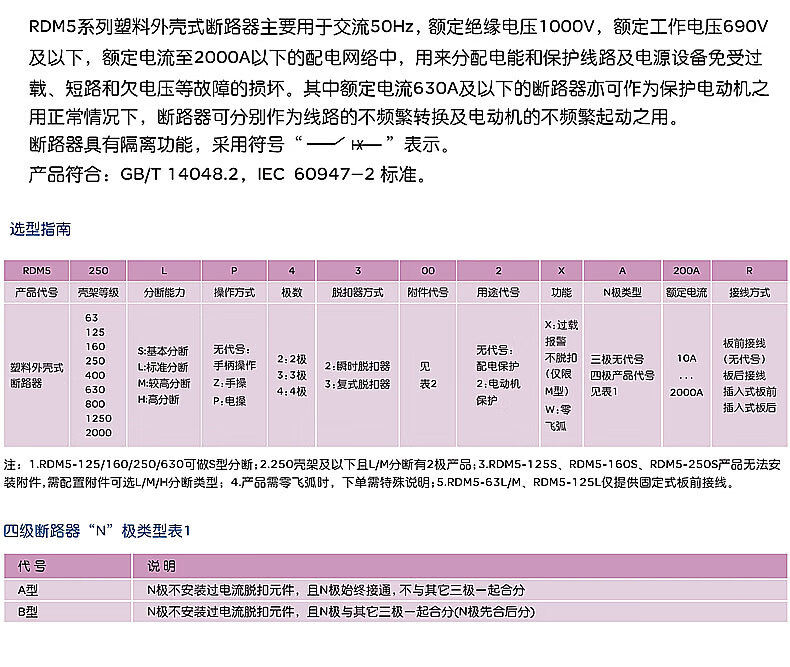
Task: Click the 四级断路器 N极类型表1 heading
Action: point(96,531)
